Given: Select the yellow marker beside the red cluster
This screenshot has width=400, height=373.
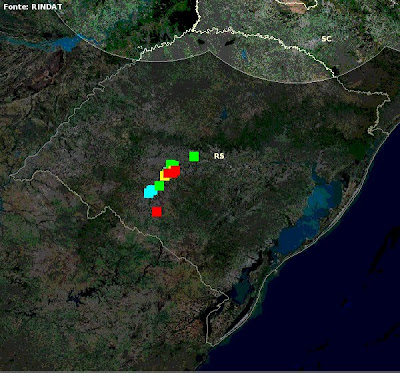Looking at the screenshot, I should (x=162, y=176).
